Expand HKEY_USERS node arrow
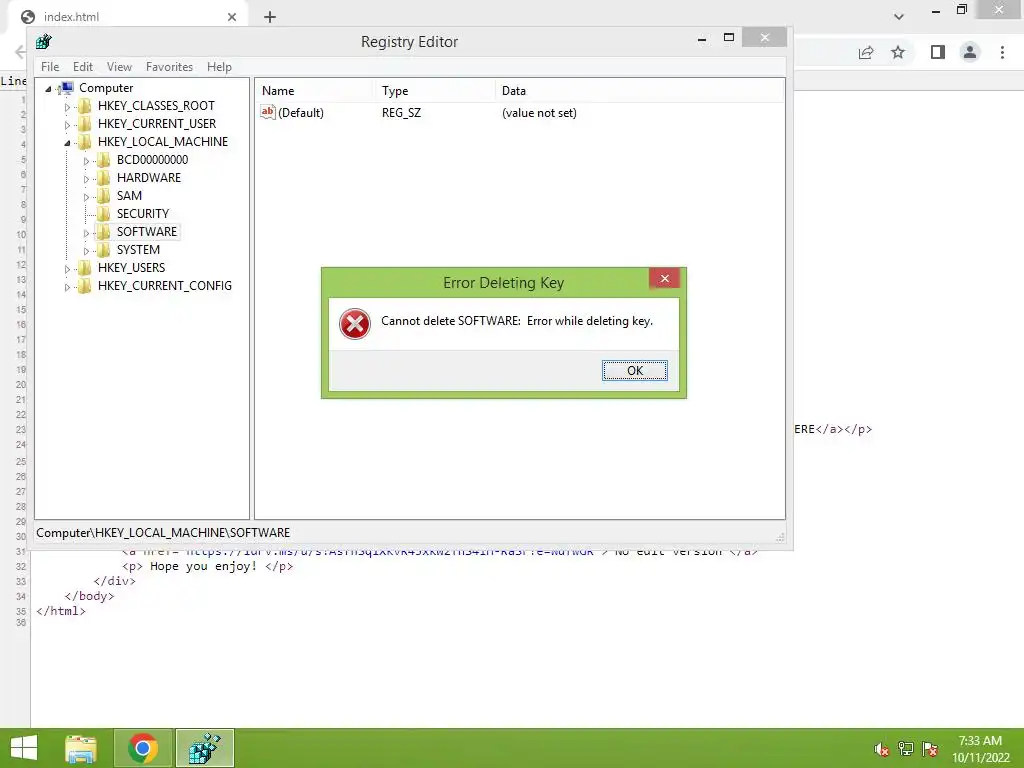Screen dimensions: 1024x768 click(67, 268)
